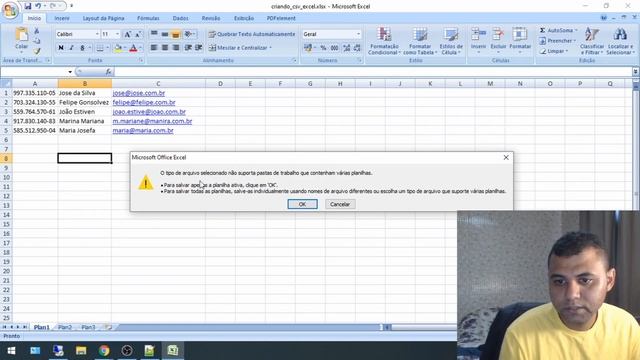Click the Name Box input field
Viewport: 640px width, 360px height.
point(34,72)
